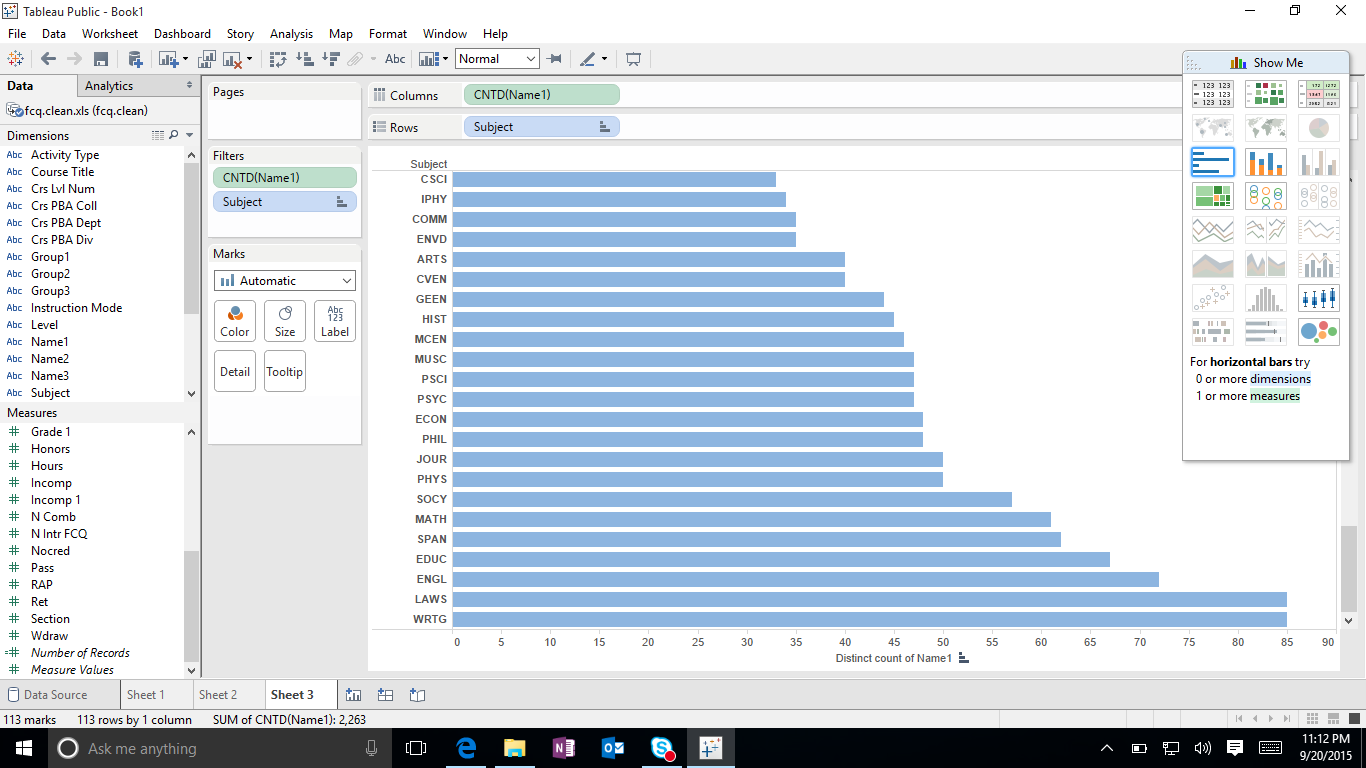The width and height of the screenshot is (1366, 768).
Task: Select the packed bubbles chart in Show Me
Action: click(1318, 332)
